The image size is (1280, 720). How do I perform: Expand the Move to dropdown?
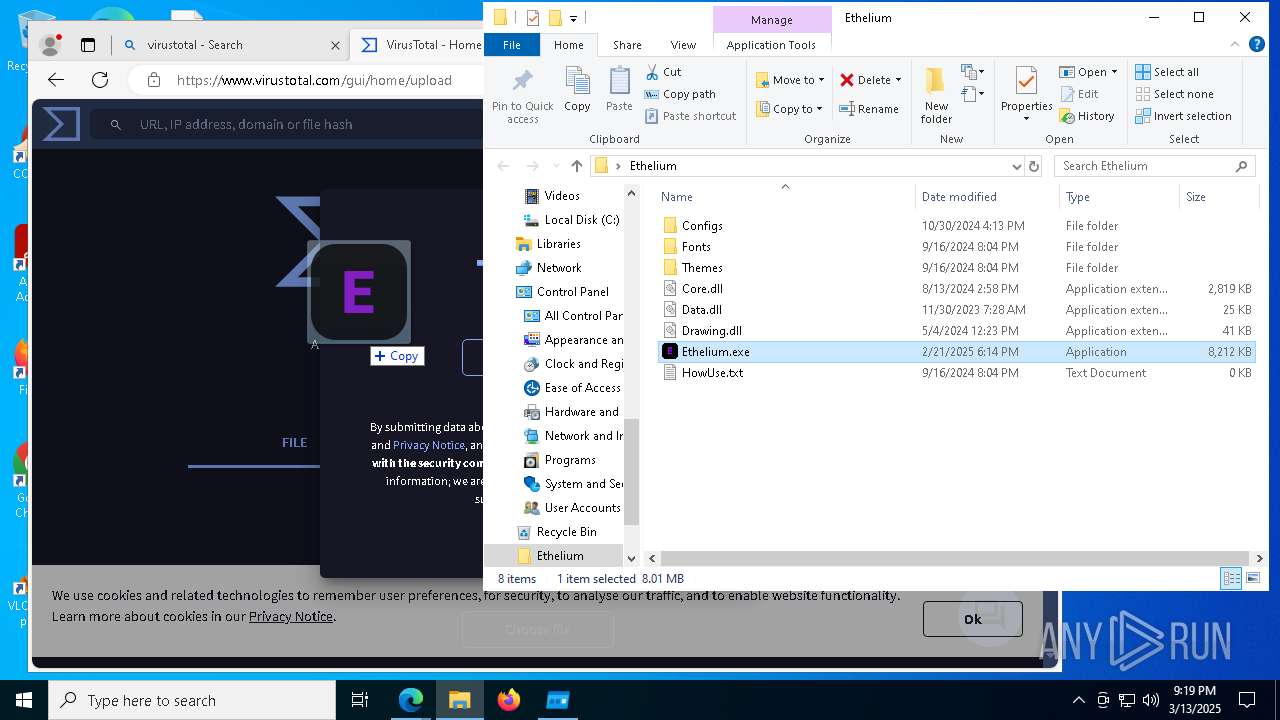(822, 80)
